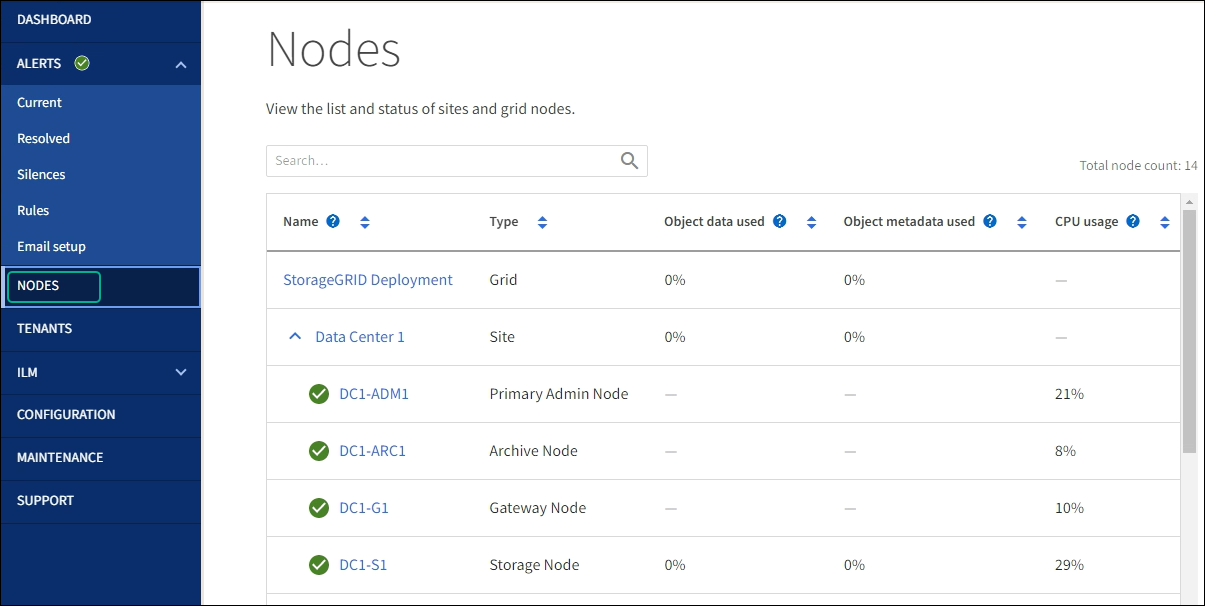
Task: Sort nodes by CPU usage
Action: coord(1164,222)
